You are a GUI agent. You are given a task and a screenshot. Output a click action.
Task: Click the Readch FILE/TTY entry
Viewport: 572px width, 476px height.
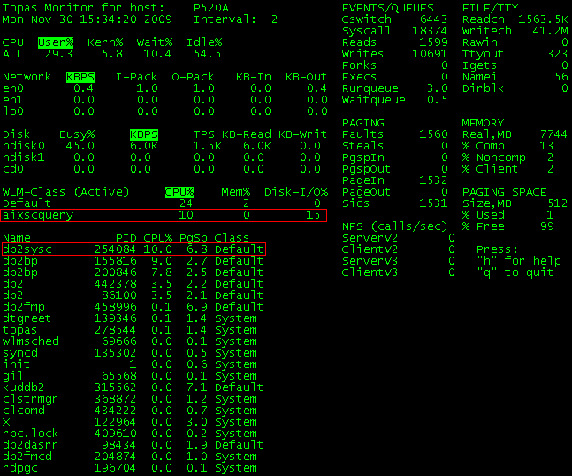click(515, 19)
